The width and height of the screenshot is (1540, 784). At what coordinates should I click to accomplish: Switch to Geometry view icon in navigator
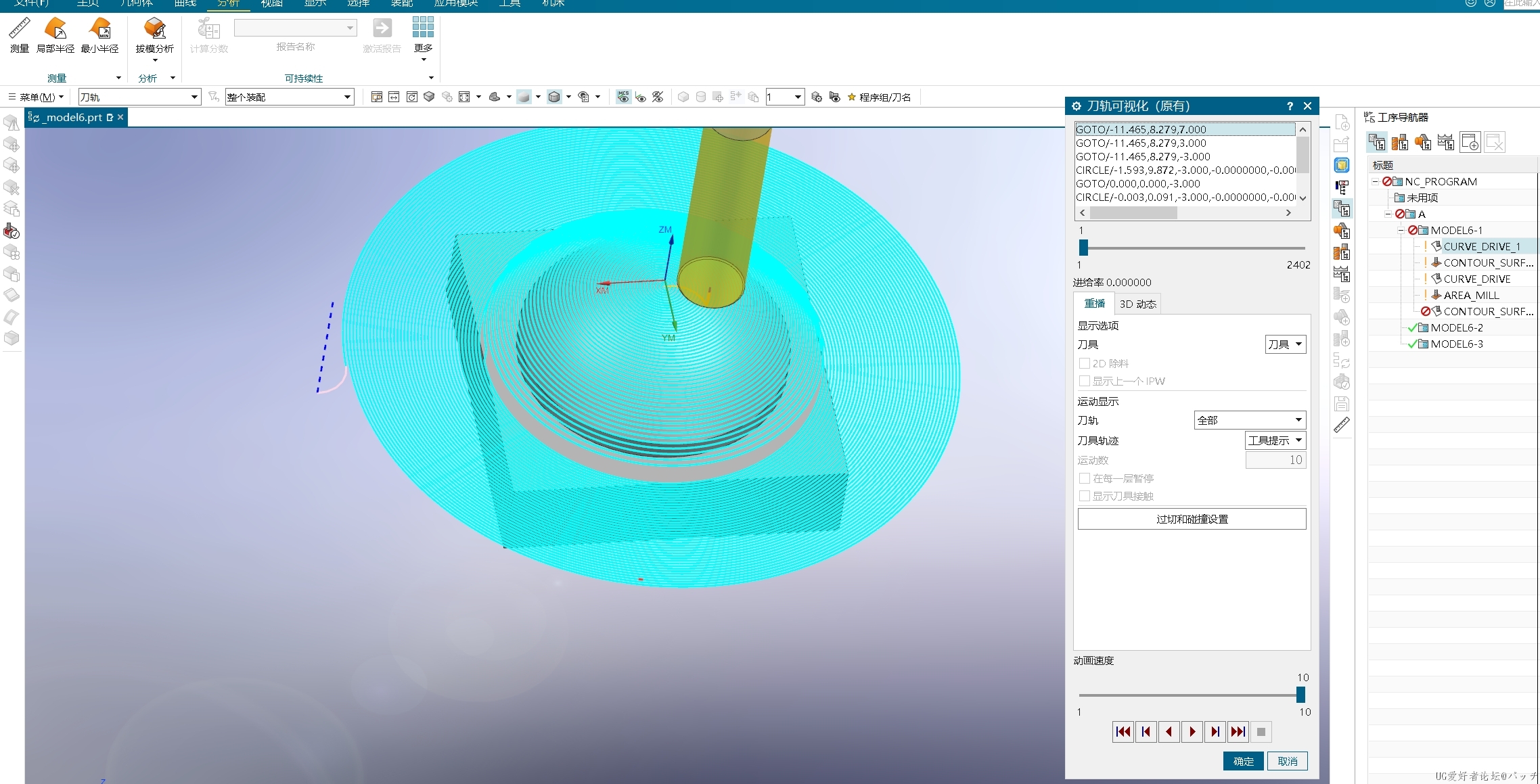pyautogui.click(x=1423, y=142)
